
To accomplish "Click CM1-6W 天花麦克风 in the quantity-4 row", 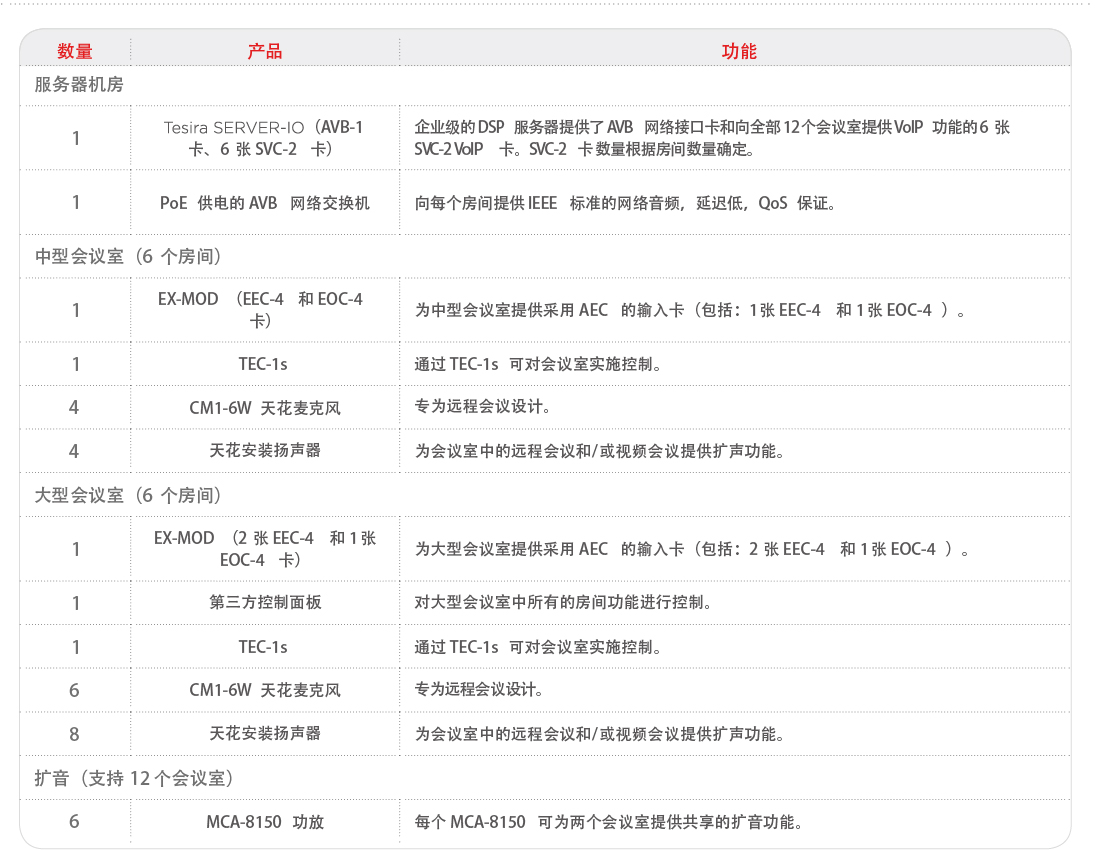I will (x=264, y=408).
